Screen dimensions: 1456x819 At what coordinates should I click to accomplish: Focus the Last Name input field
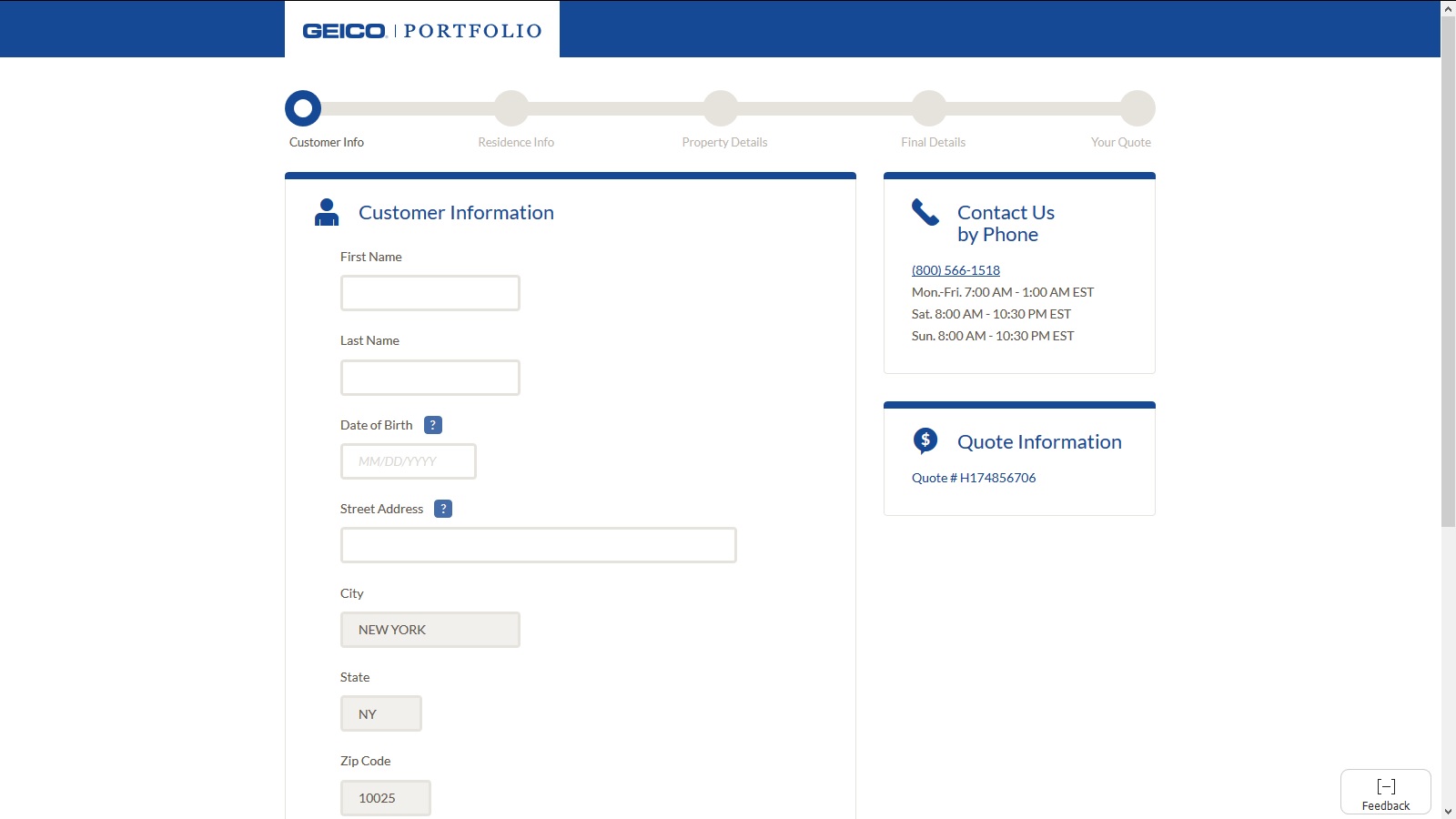pyautogui.click(x=430, y=378)
